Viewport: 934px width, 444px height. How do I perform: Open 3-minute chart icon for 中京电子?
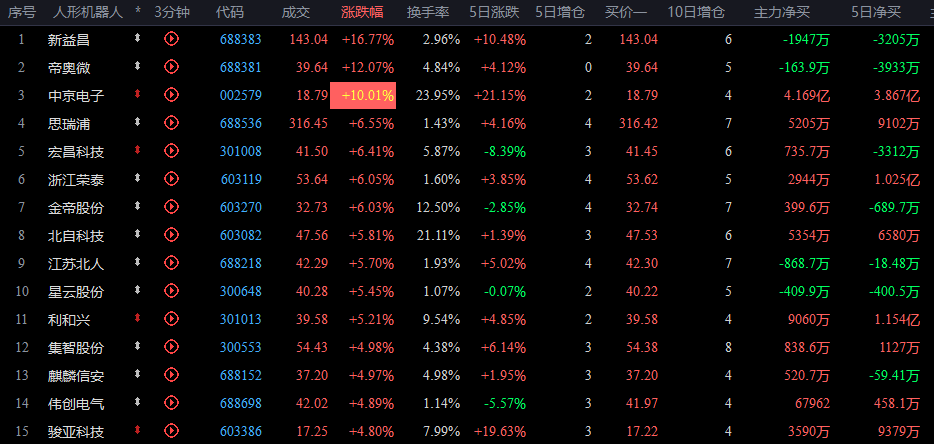172,94
